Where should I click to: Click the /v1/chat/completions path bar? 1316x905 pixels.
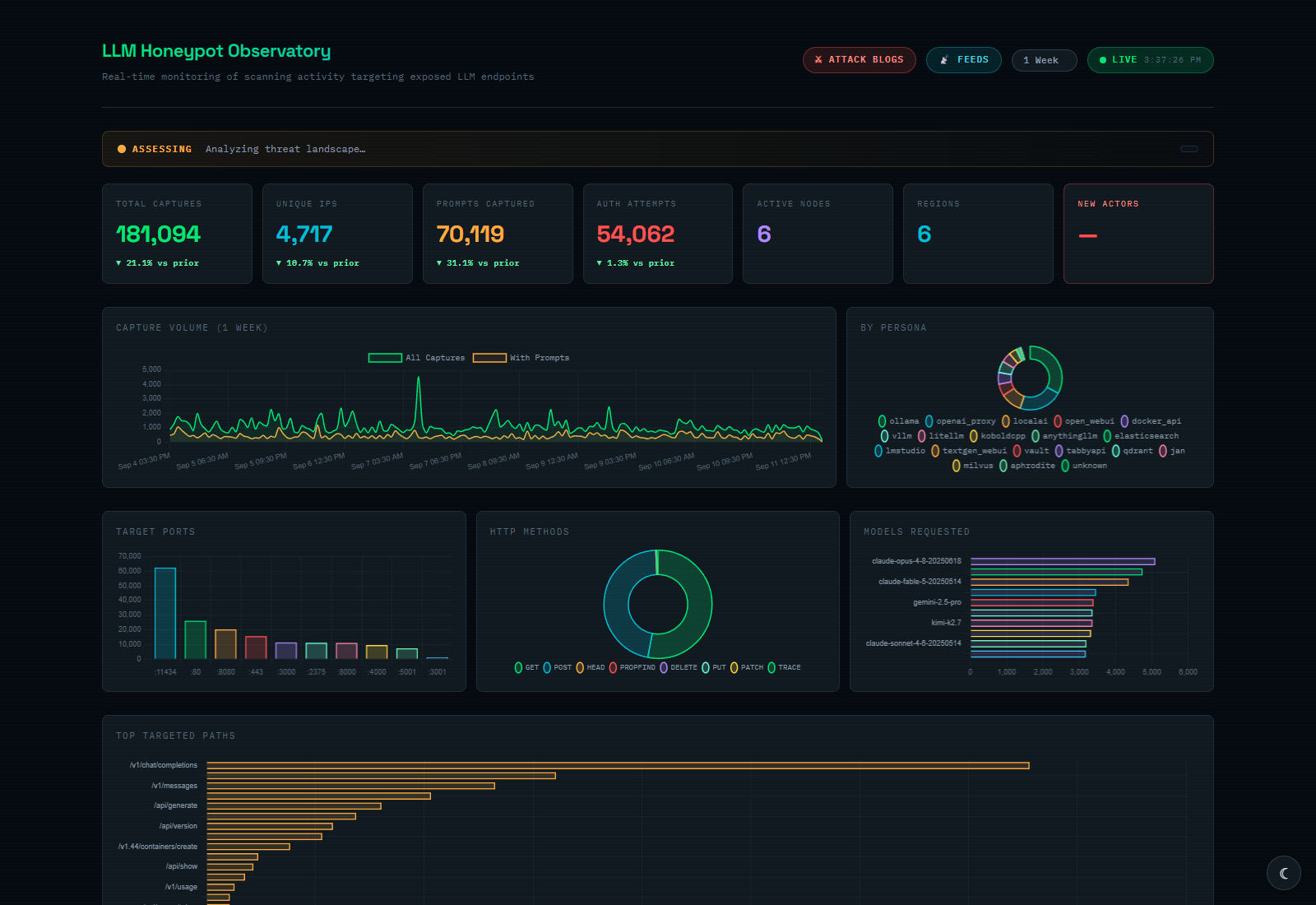tap(618, 765)
